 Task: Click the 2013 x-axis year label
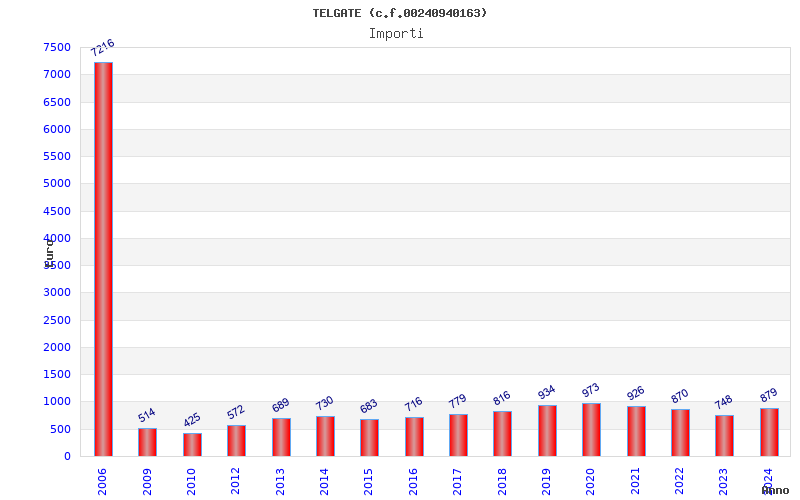(280, 482)
